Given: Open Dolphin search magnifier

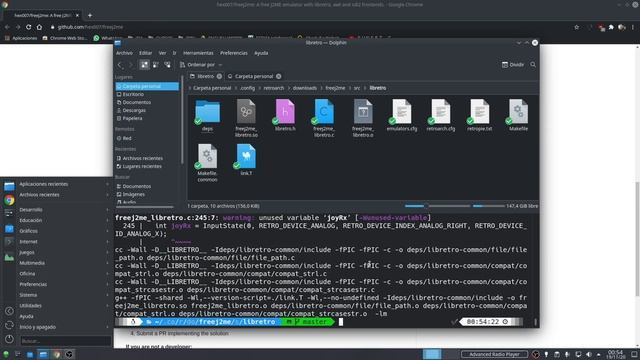Looking at the screenshot, I should 533,64.
